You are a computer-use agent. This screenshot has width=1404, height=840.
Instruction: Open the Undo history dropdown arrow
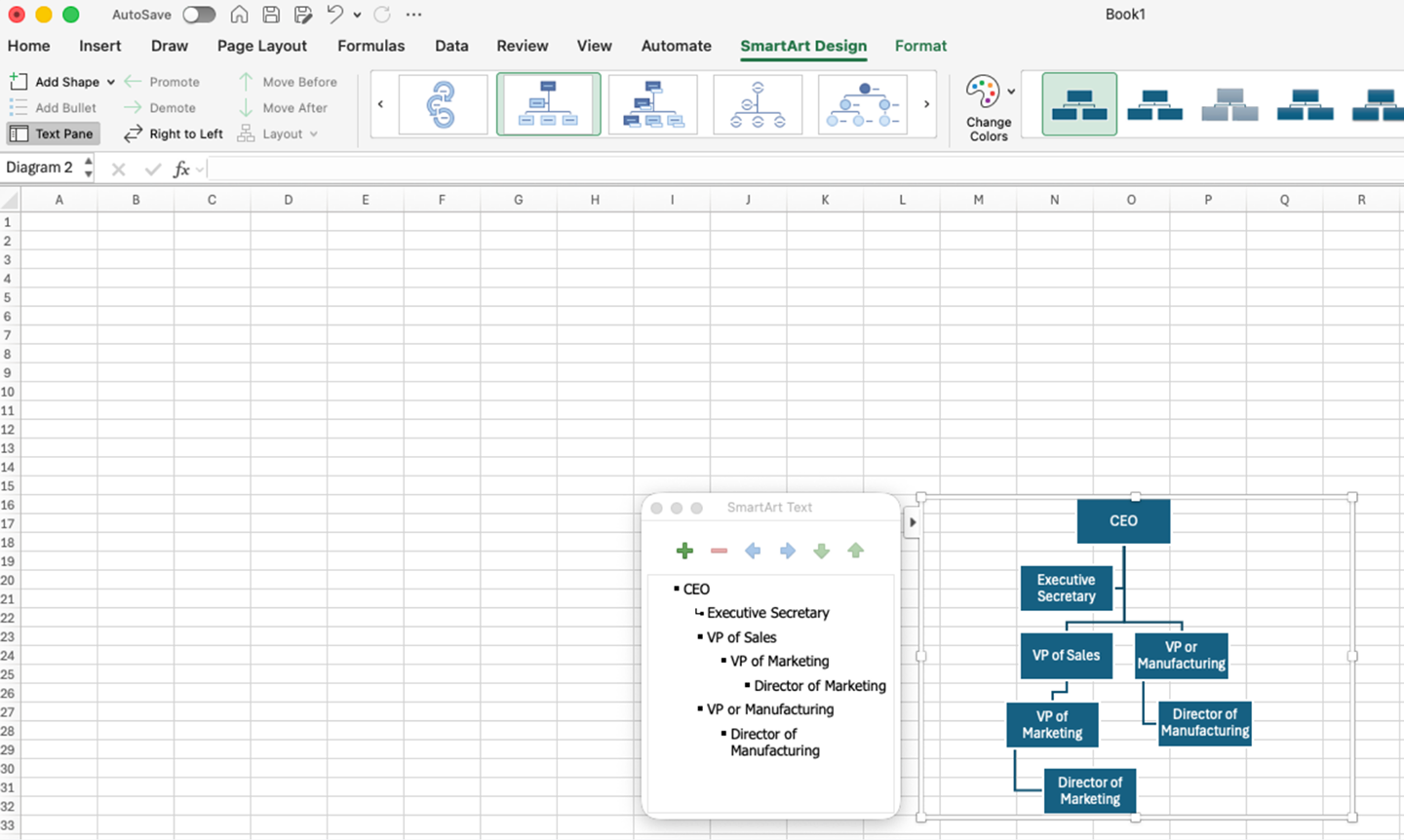click(x=357, y=15)
